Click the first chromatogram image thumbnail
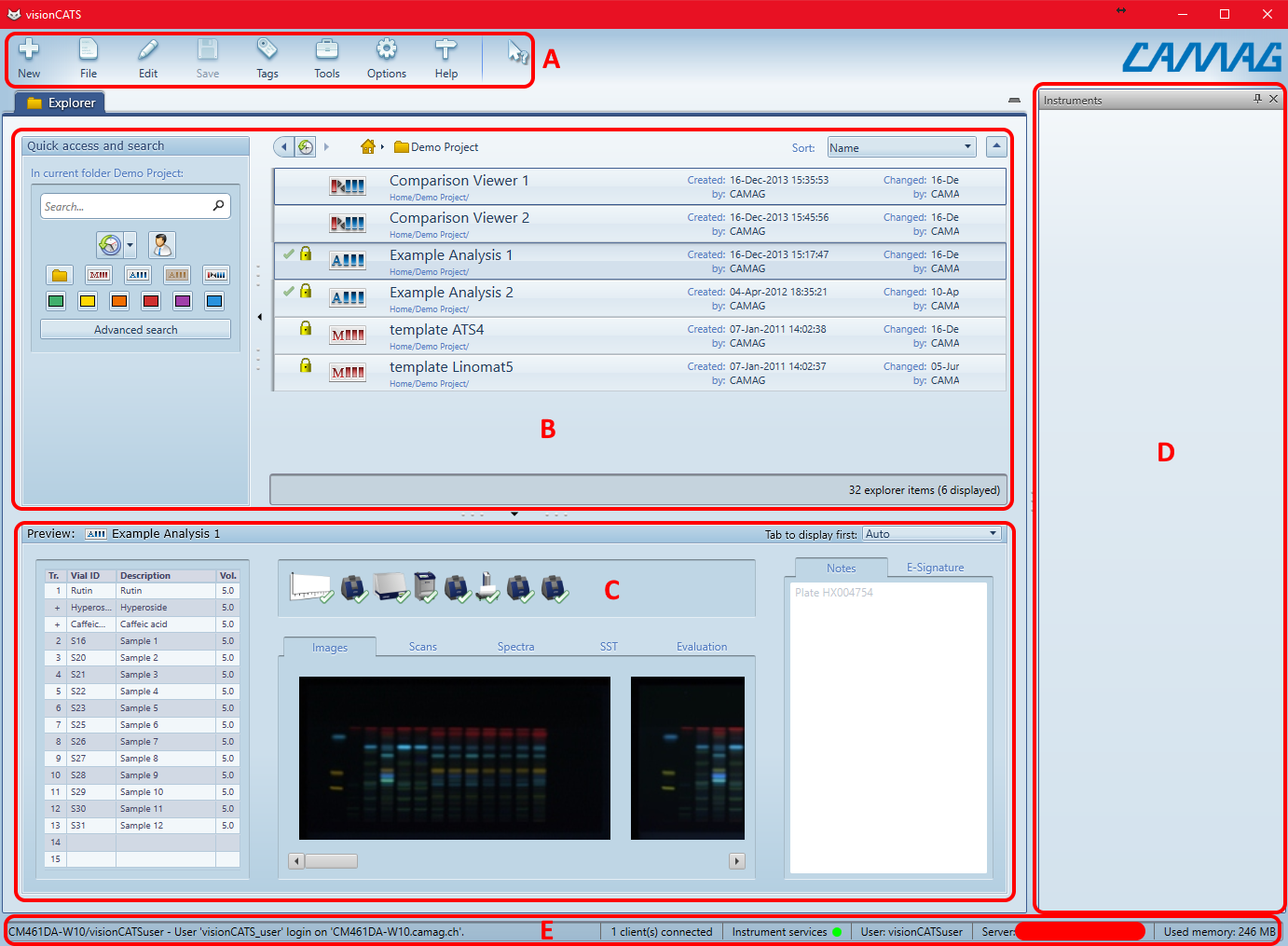1288x946 pixels. tap(455, 758)
